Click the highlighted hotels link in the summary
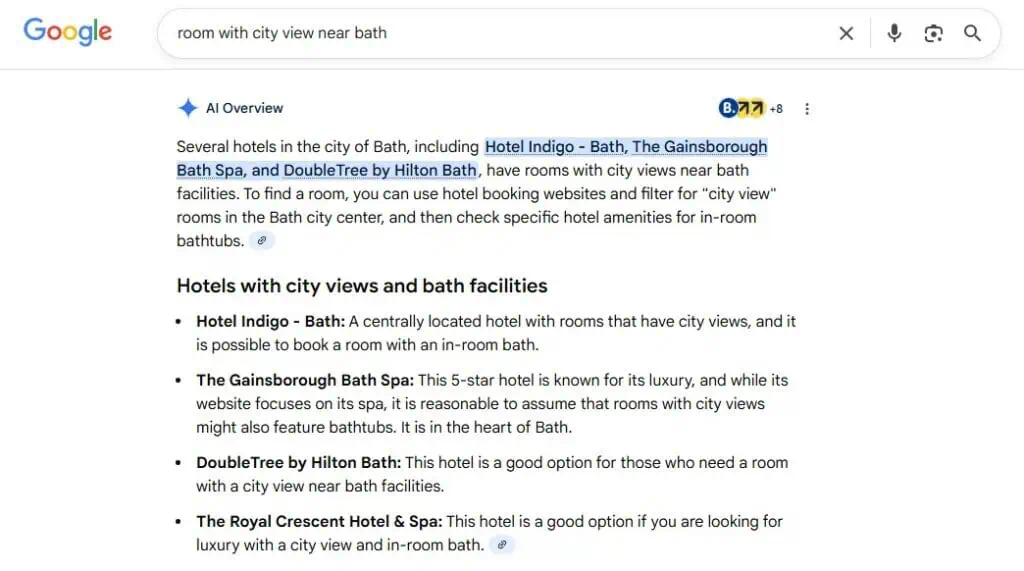Viewport: 1024px width, 571px height. click(x=625, y=147)
